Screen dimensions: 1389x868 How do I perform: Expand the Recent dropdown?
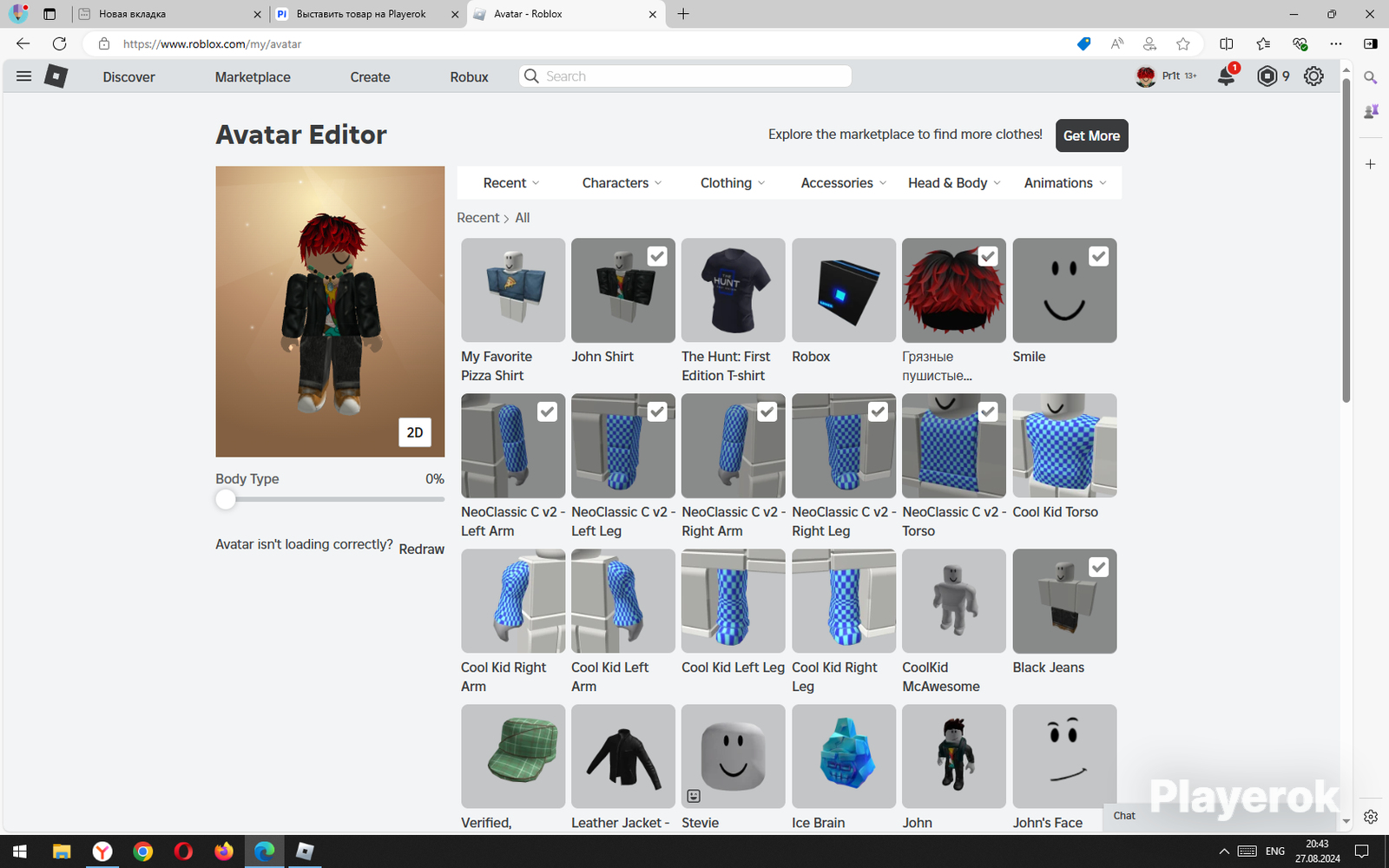pos(511,183)
